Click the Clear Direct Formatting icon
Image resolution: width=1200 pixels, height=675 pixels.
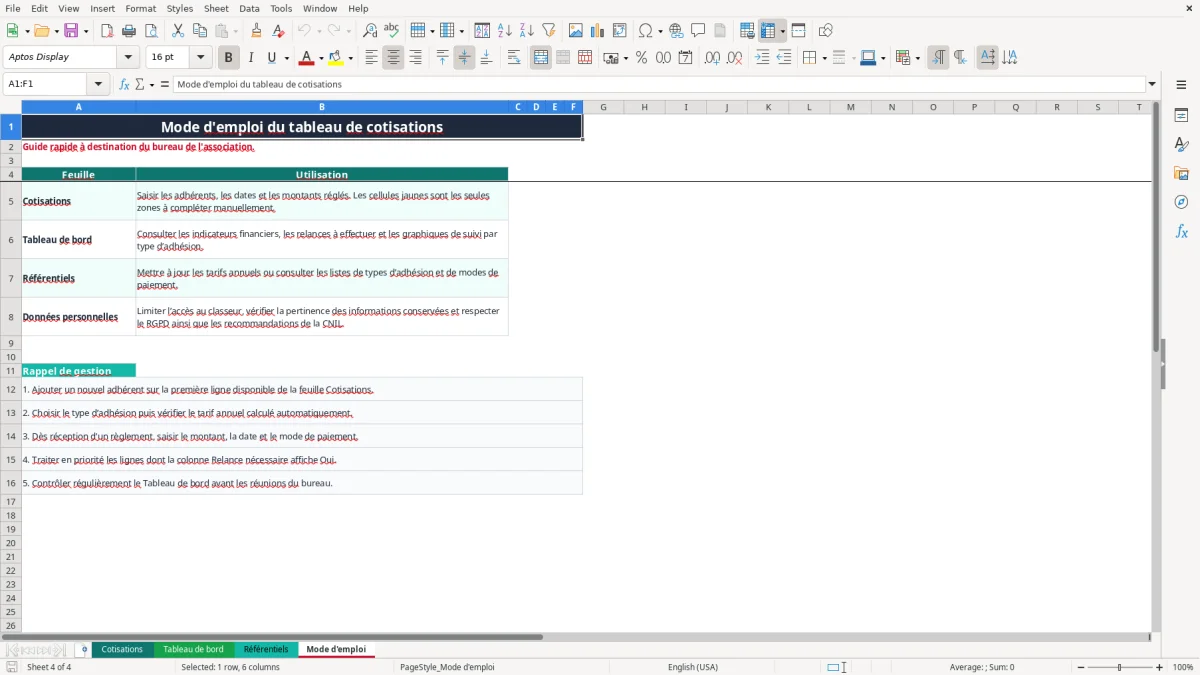[279, 31]
